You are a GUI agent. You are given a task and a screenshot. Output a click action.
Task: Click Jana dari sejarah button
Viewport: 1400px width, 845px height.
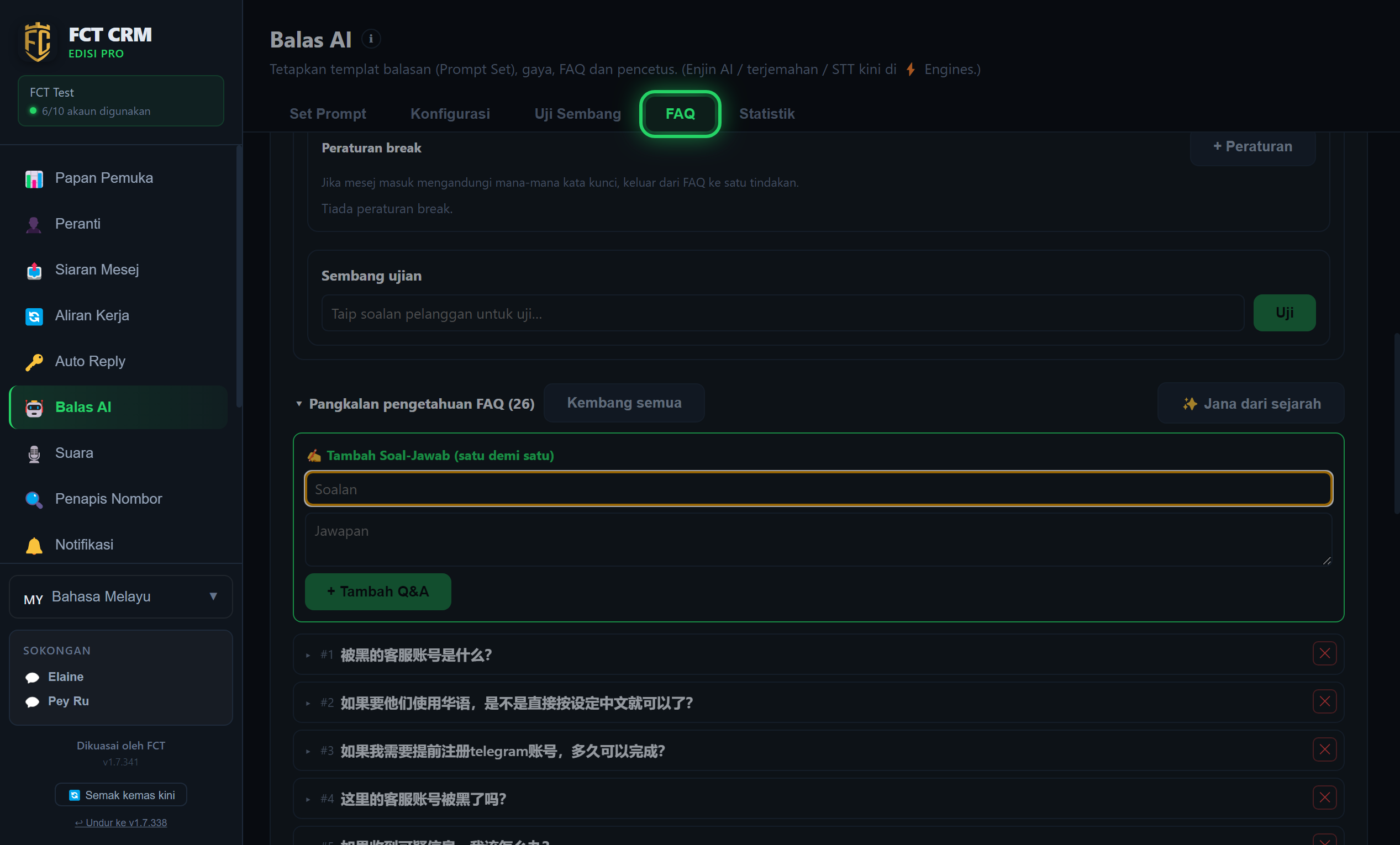1251,404
